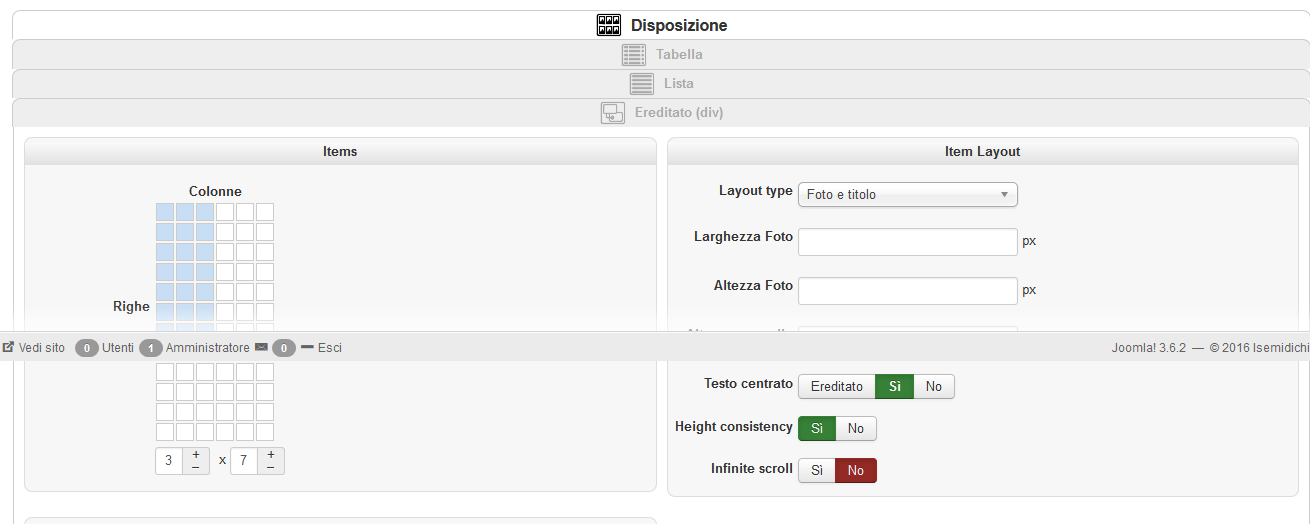Set Height consistency to No
The image size is (1310, 524).
pyautogui.click(x=856, y=429)
